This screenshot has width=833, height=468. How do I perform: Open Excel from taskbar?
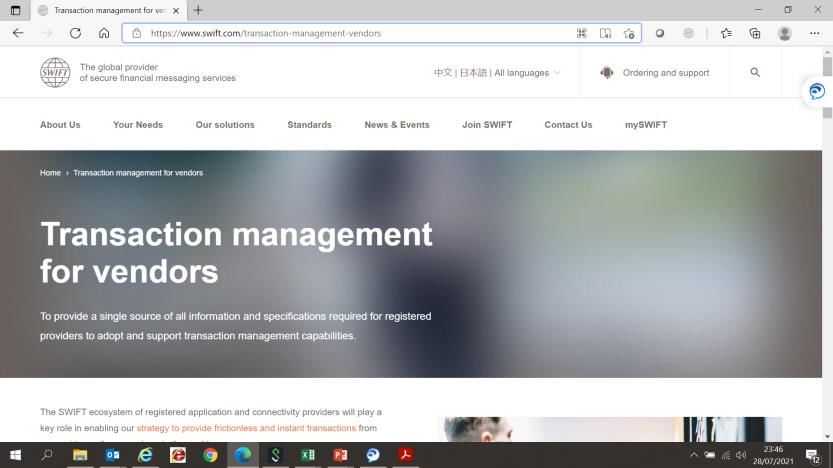[308, 455]
